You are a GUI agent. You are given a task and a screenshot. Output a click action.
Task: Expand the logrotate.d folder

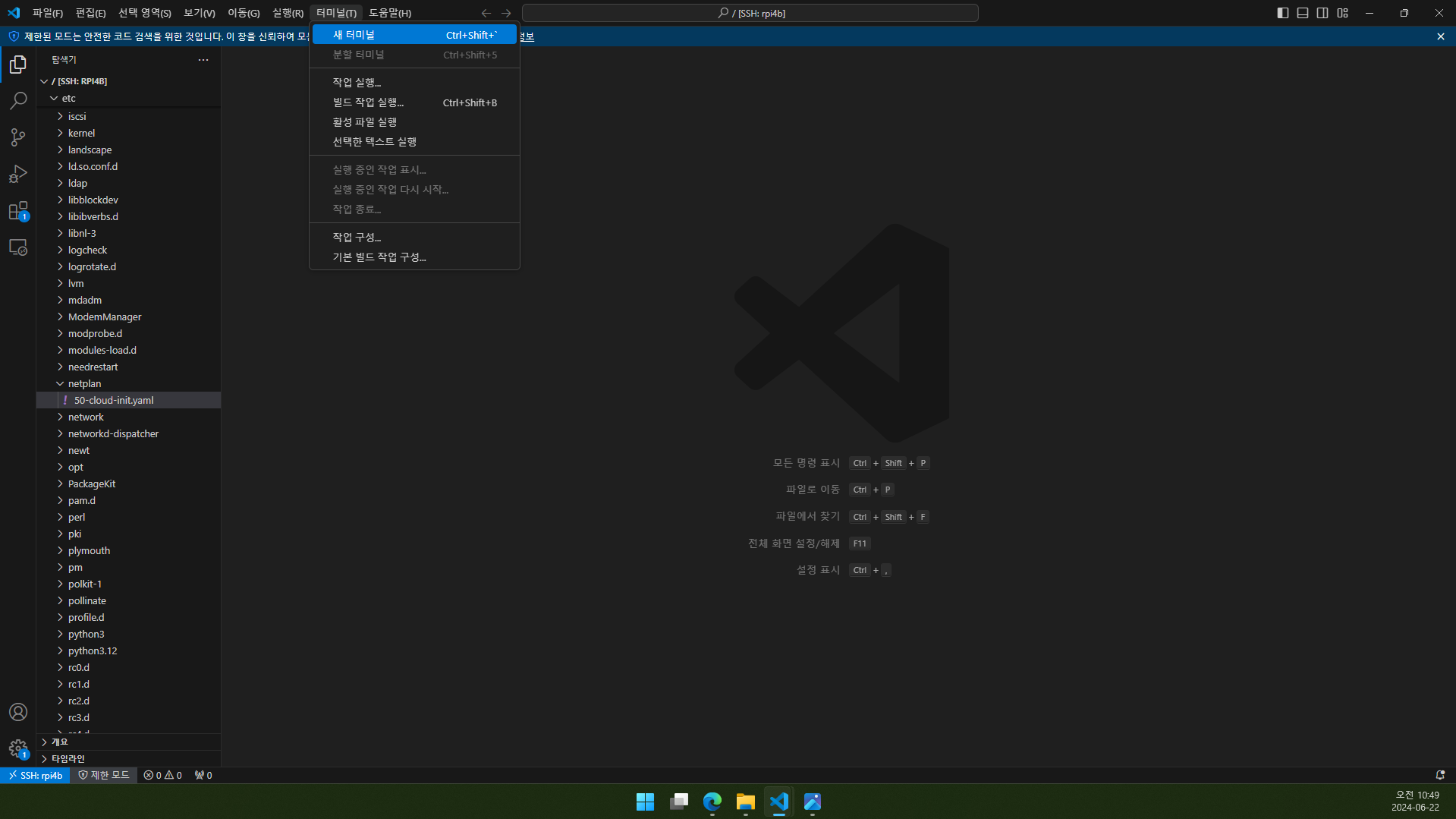click(x=129, y=267)
